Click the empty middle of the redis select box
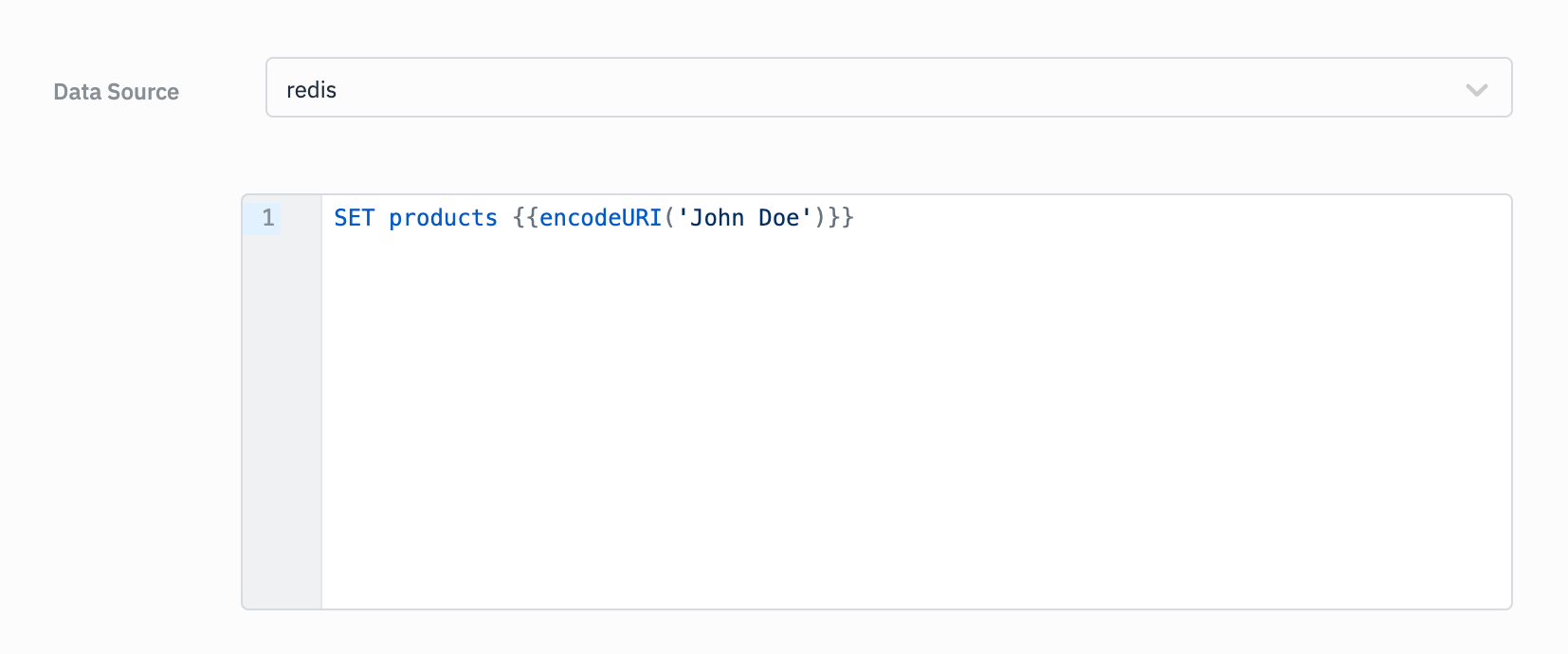 [853, 88]
